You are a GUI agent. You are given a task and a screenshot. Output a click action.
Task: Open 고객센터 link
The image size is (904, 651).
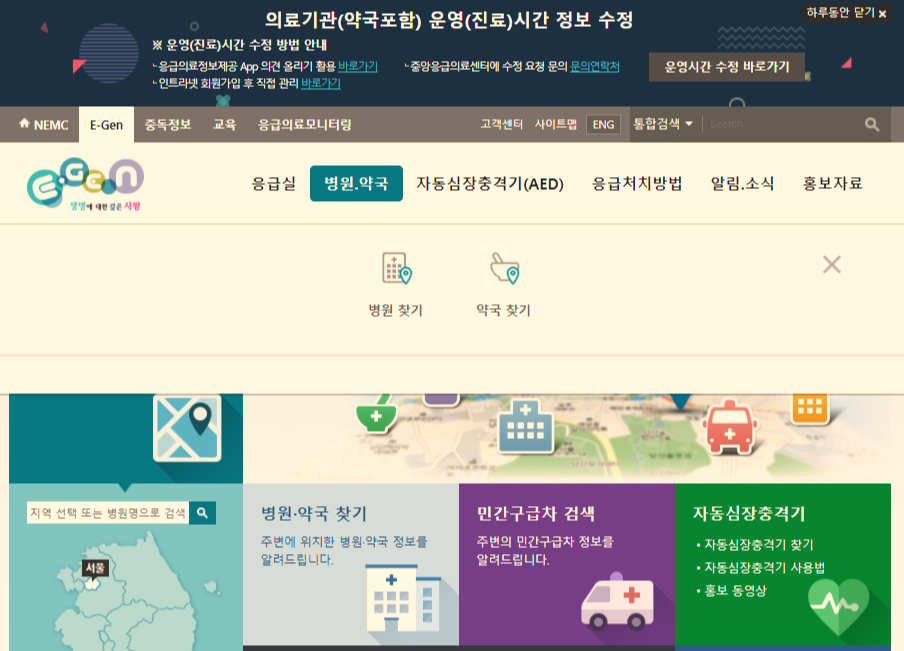tap(502, 124)
